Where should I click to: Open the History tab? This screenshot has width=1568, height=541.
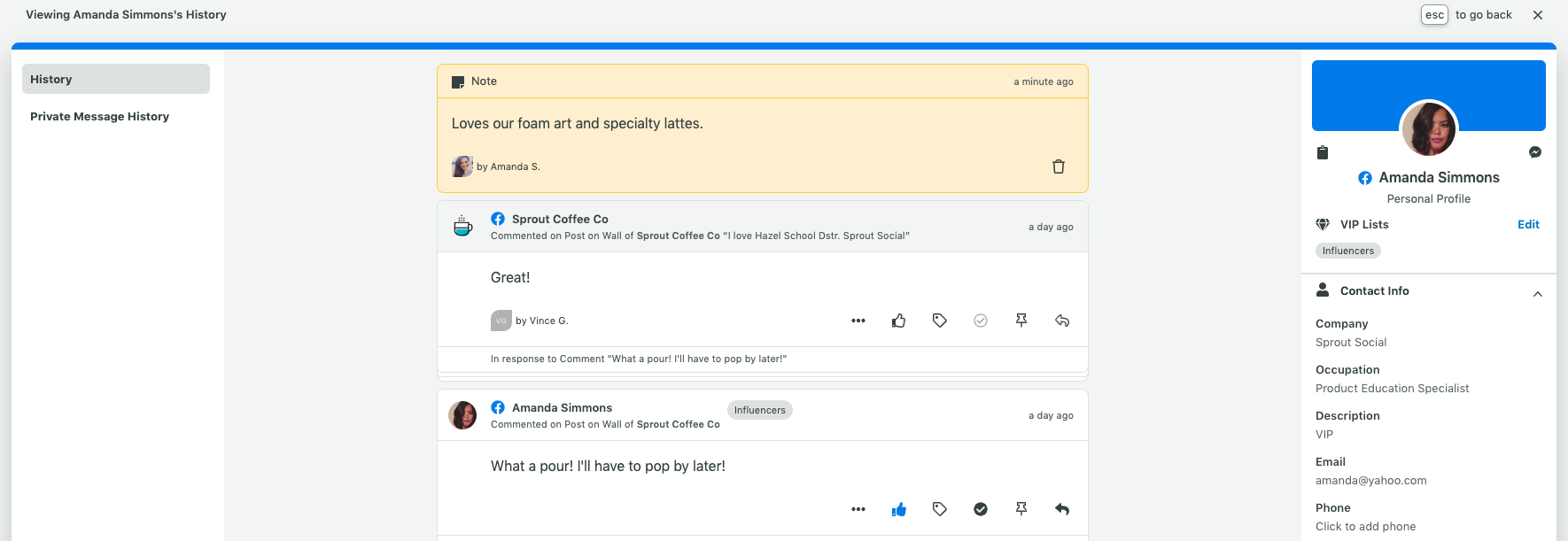(116, 79)
